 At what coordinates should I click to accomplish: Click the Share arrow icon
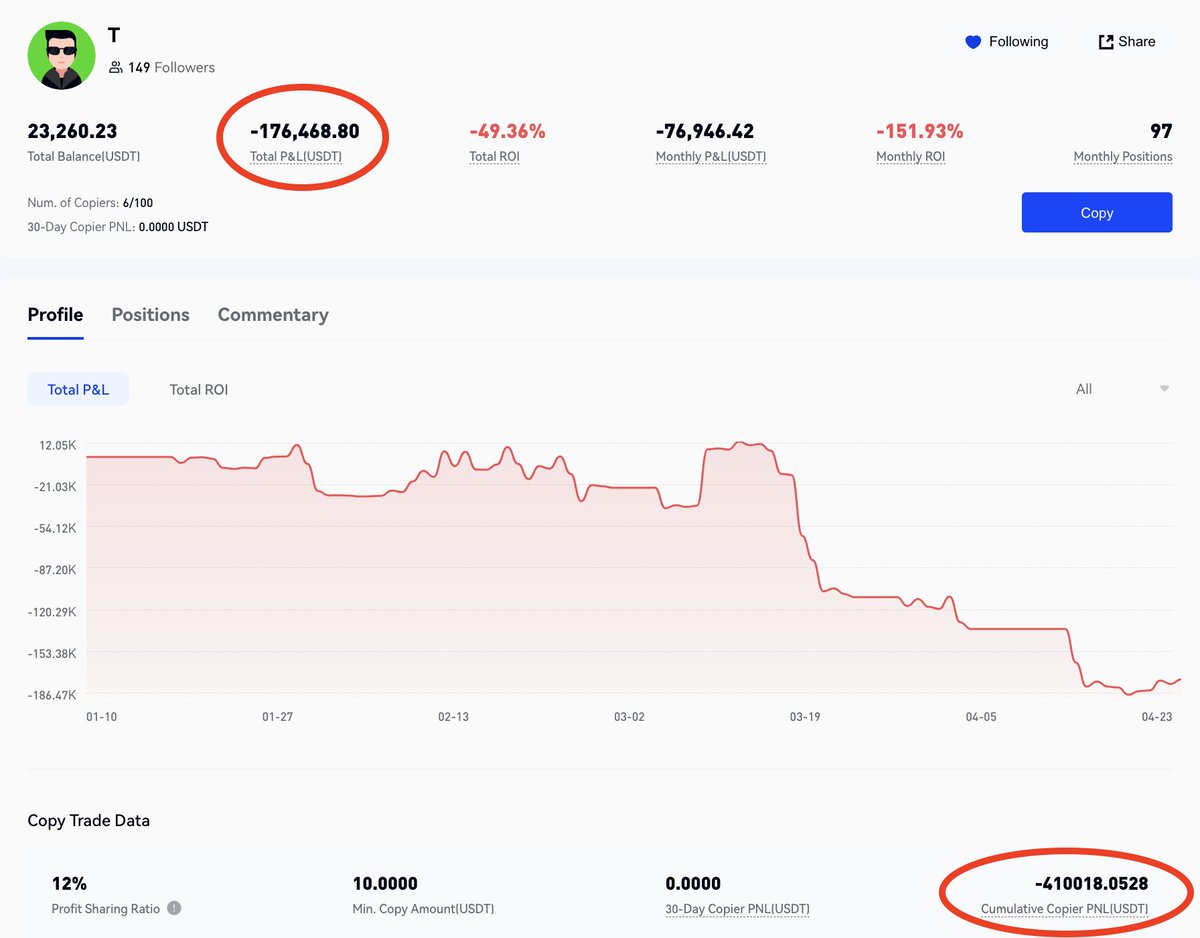(1106, 42)
